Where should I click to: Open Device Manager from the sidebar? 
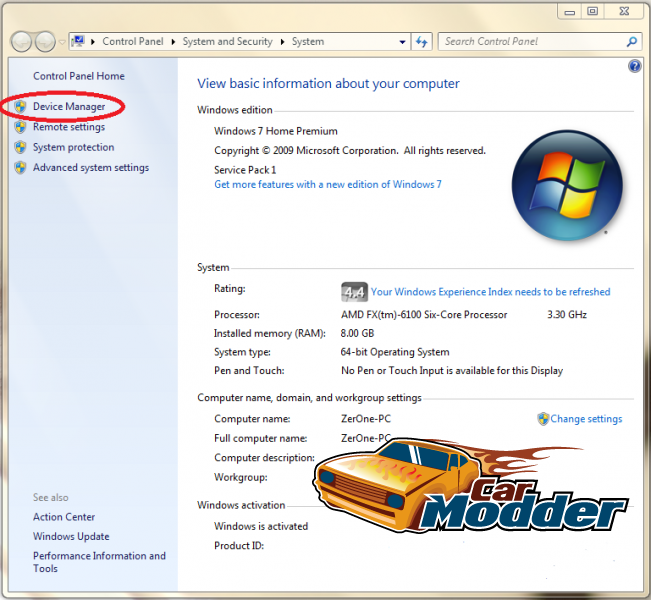point(69,107)
